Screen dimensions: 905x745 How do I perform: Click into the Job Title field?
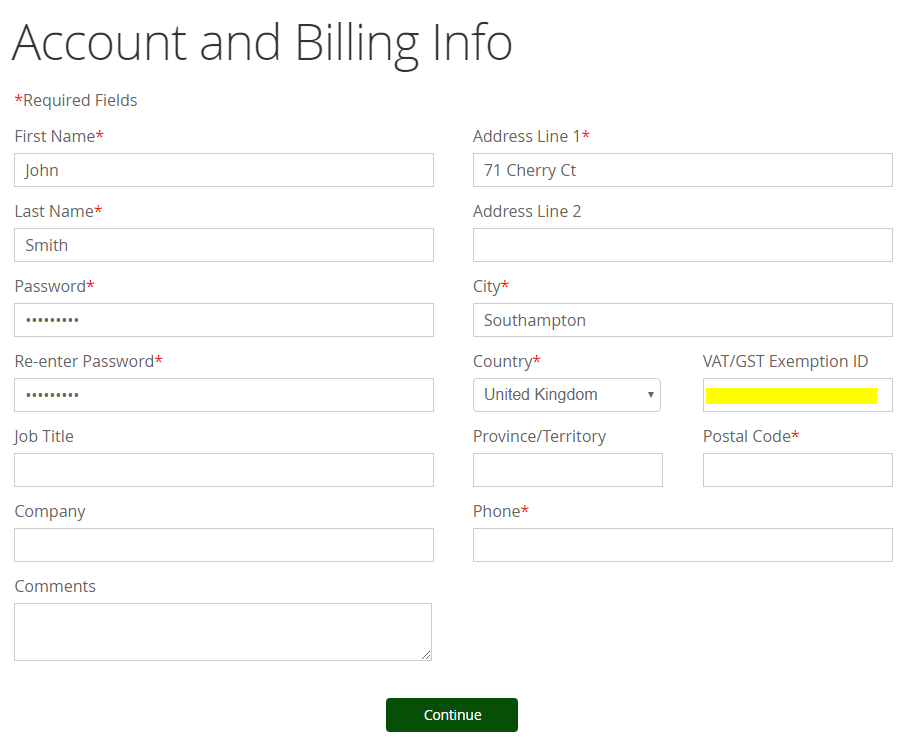[x=223, y=470]
